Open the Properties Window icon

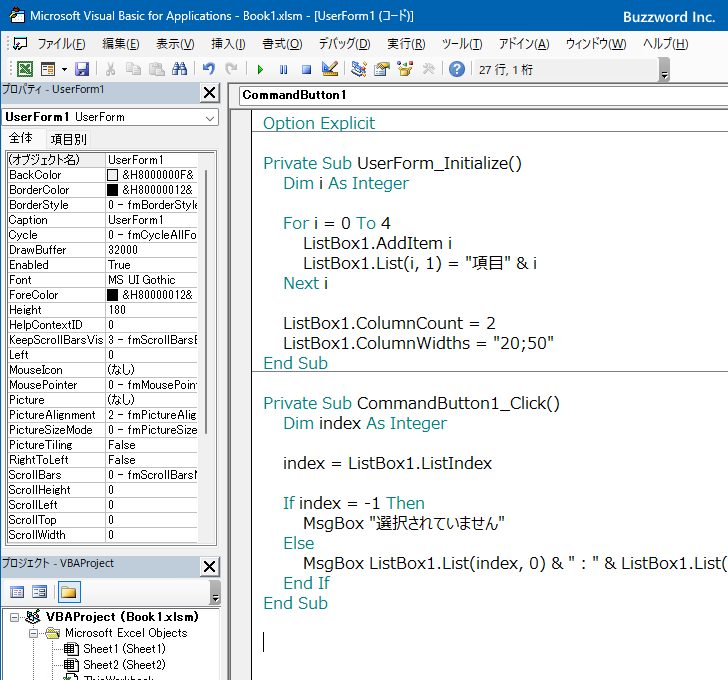click(382, 69)
